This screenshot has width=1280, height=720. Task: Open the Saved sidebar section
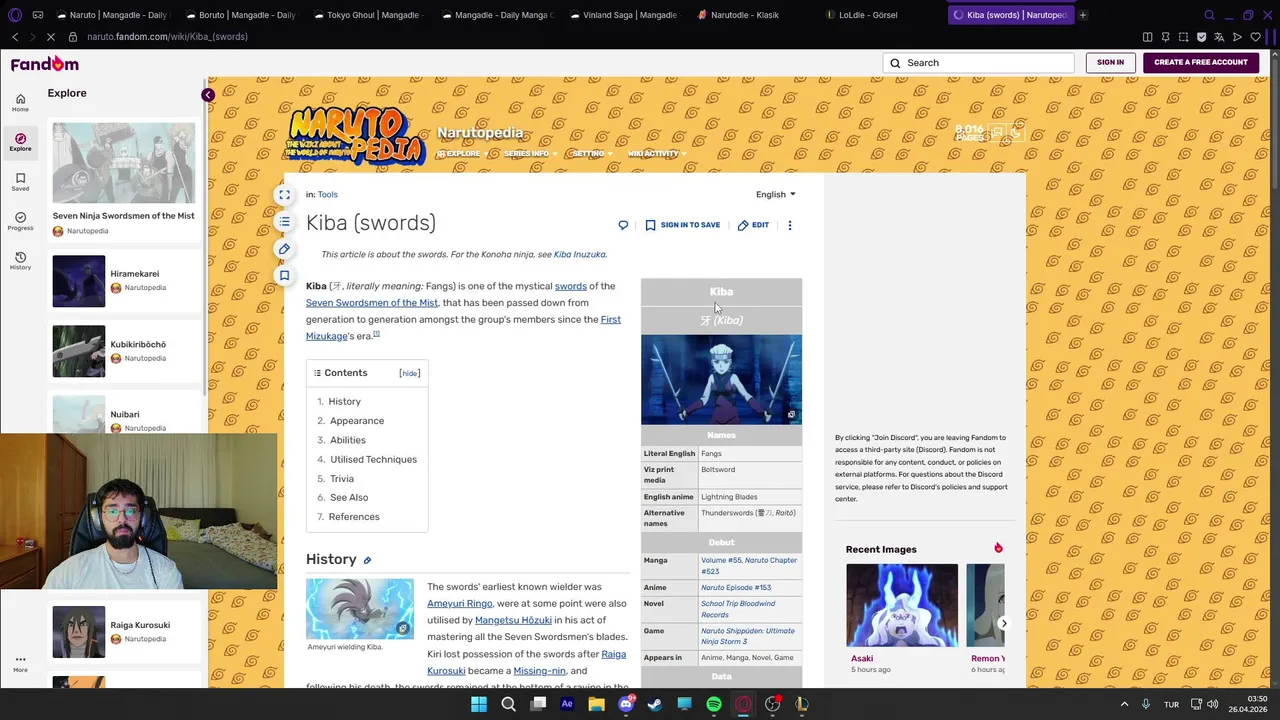tap(20, 182)
